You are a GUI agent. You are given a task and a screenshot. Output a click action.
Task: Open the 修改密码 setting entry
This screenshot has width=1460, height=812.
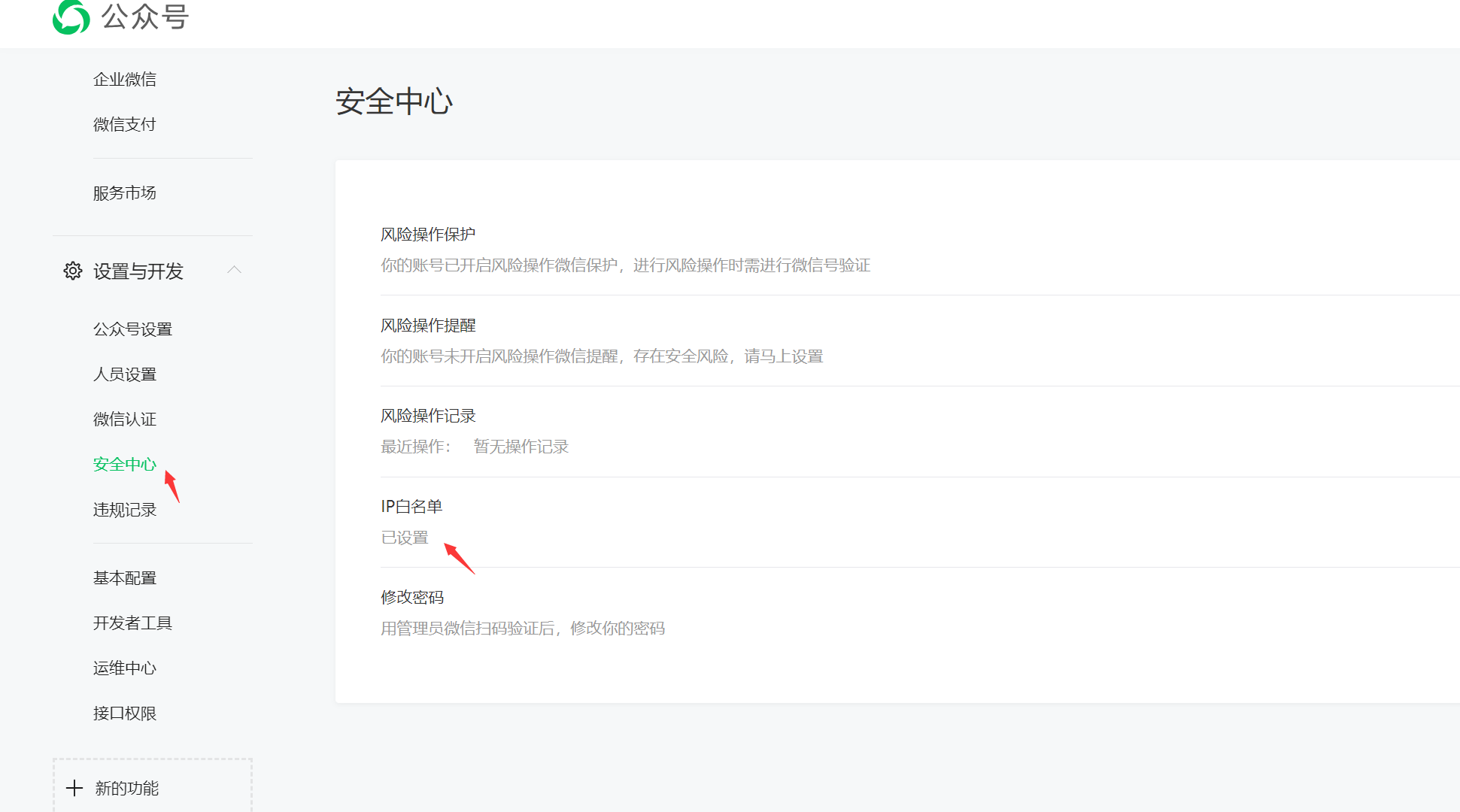(x=412, y=598)
